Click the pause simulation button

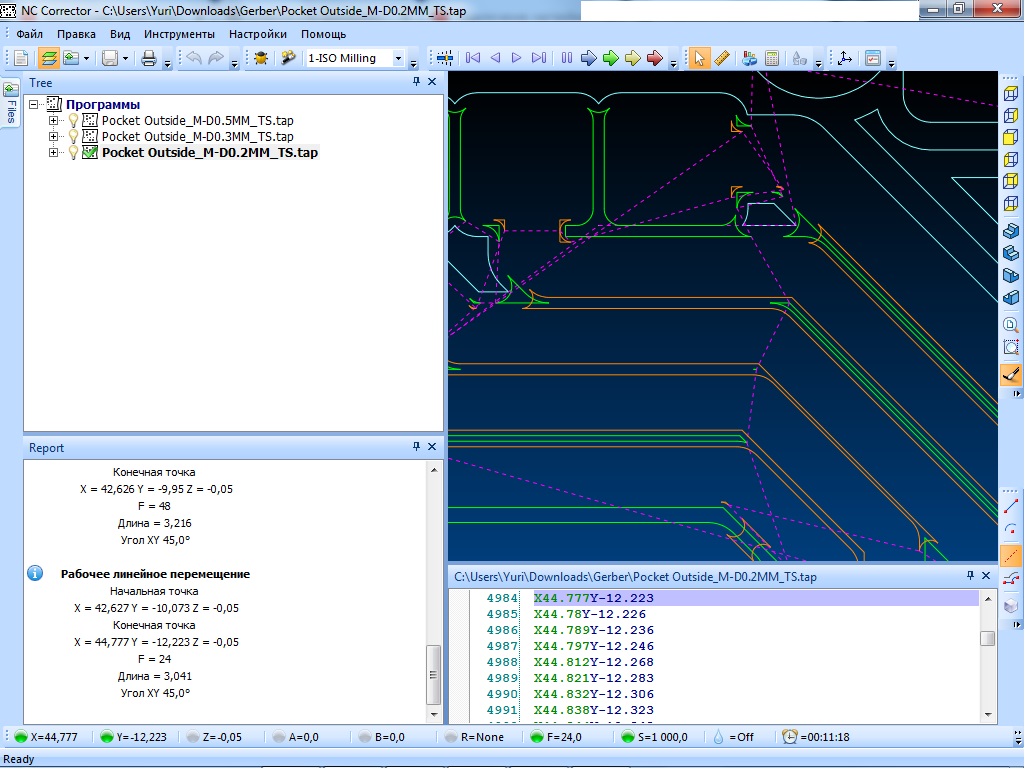567,58
